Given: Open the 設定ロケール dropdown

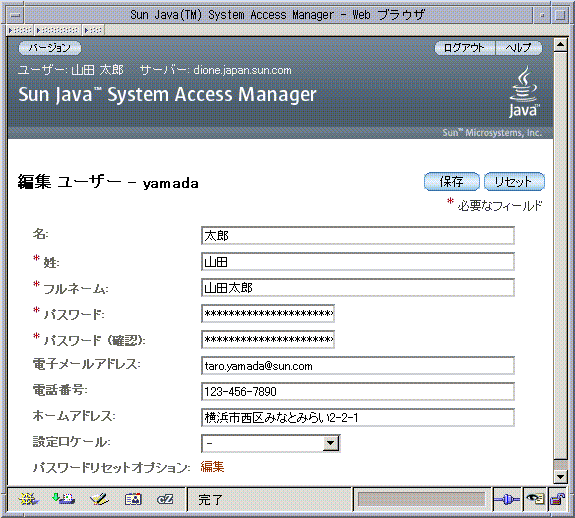Looking at the screenshot, I should [271, 443].
